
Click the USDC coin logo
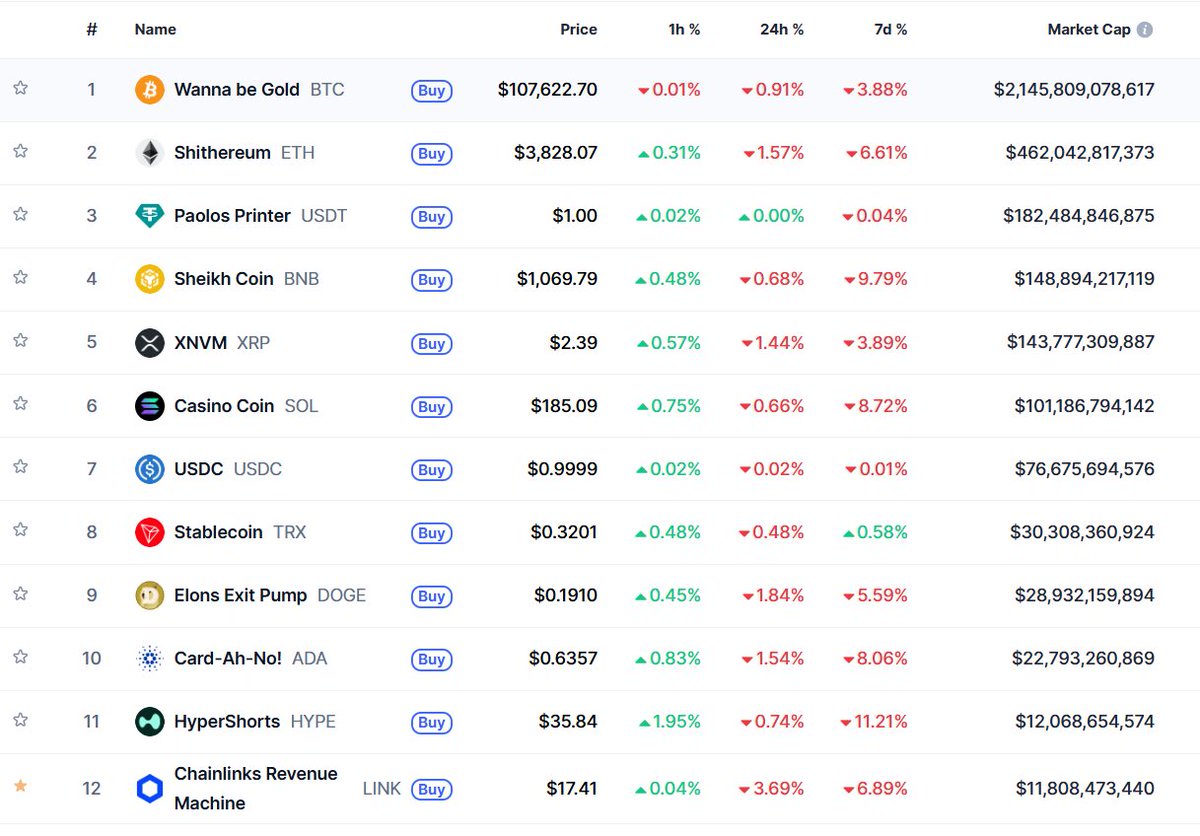click(149, 469)
